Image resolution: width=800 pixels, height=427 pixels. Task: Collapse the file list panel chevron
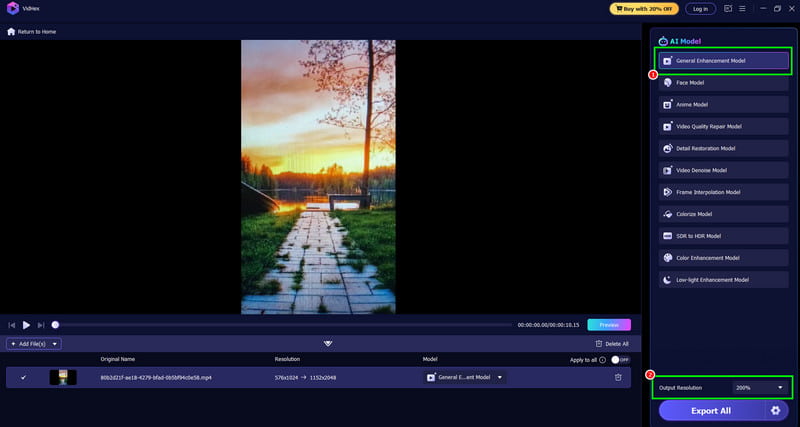tap(327, 343)
